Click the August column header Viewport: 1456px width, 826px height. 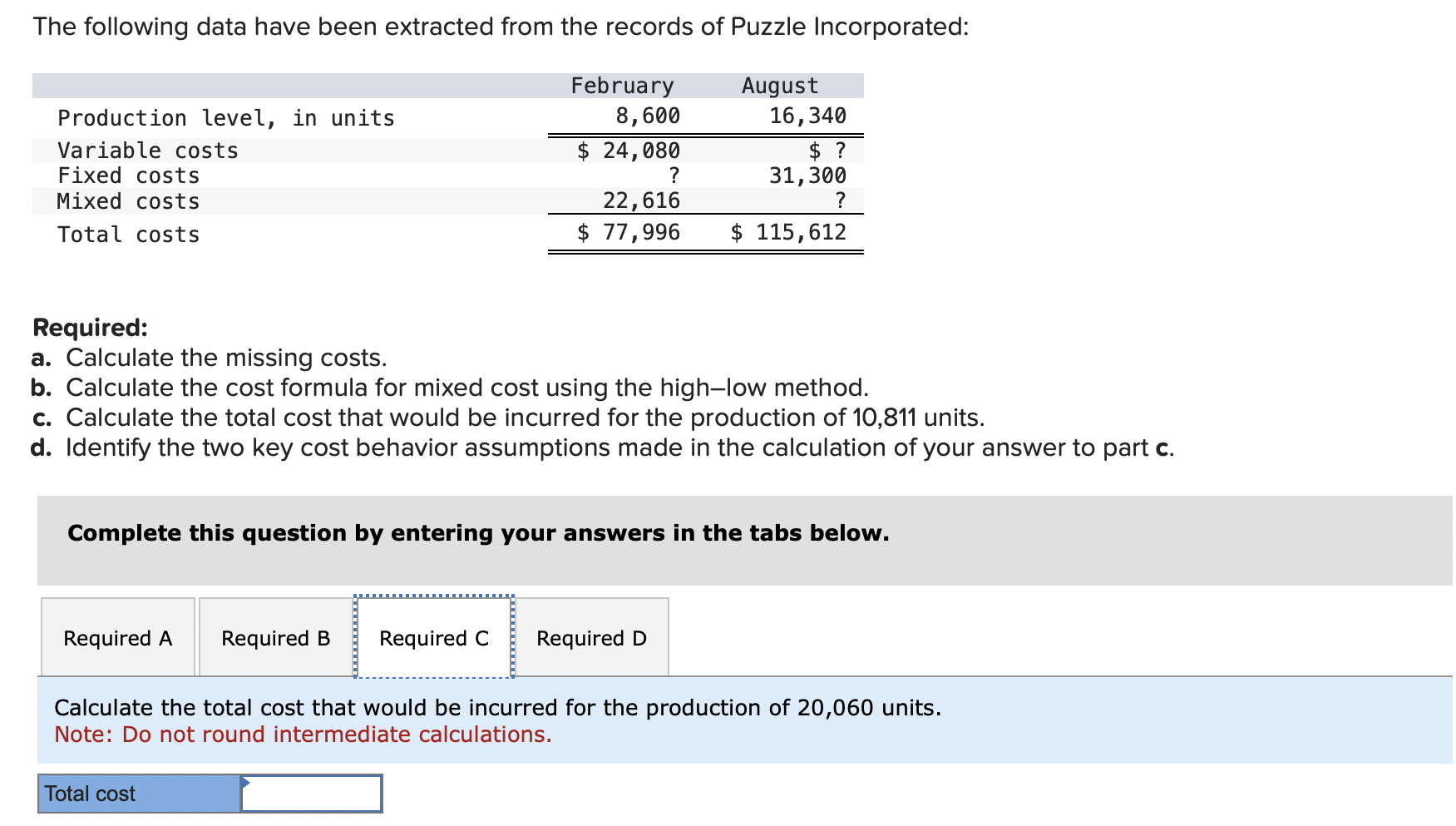pyautogui.click(x=780, y=86)
